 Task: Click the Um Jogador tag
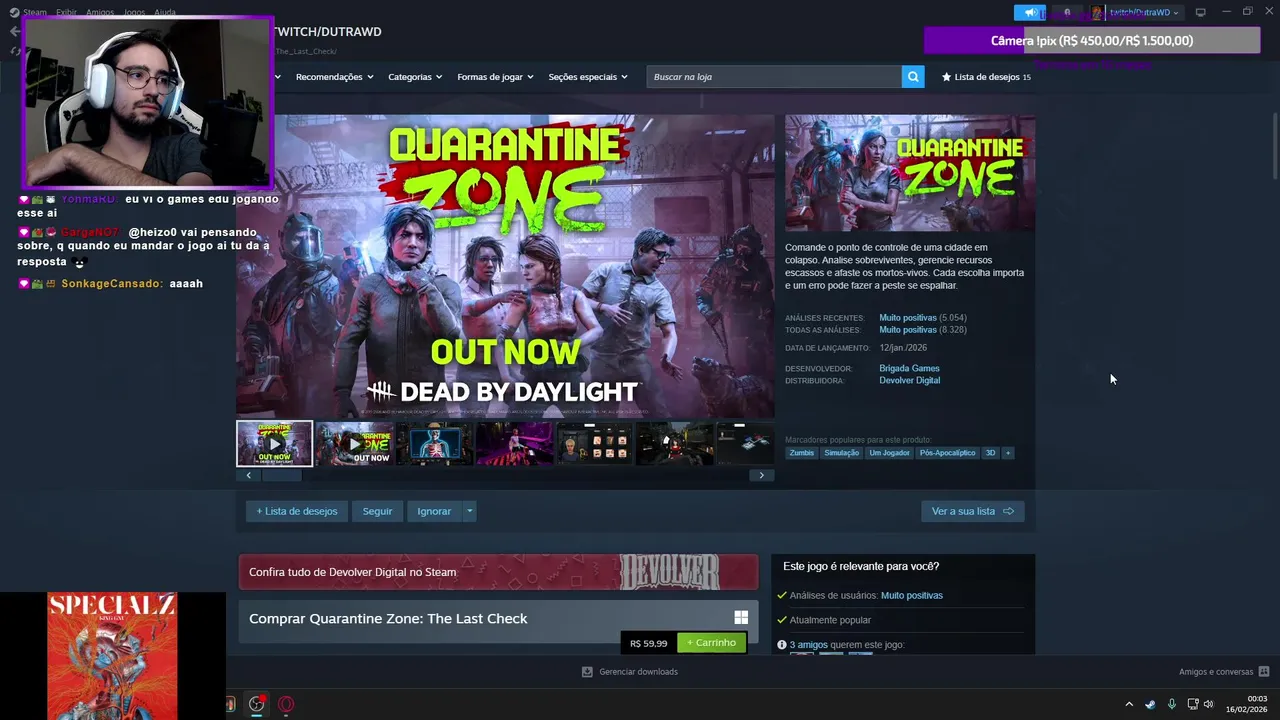click(889, 453)
